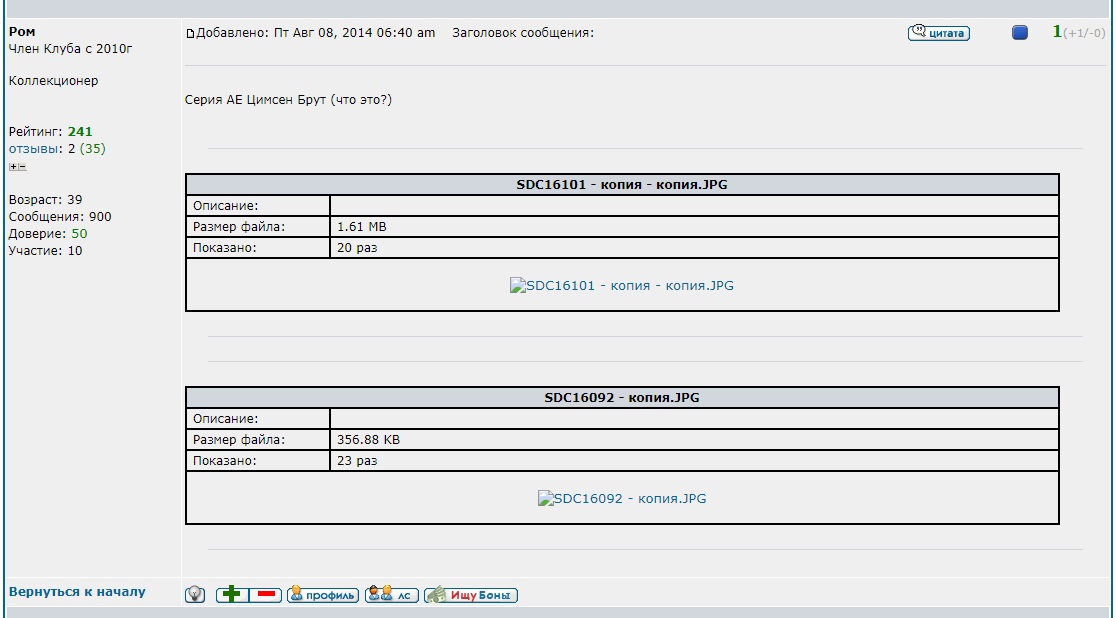Click the green post rating number 1
The height and width of the screenshot is (618, 1116).
(1056, 32)
